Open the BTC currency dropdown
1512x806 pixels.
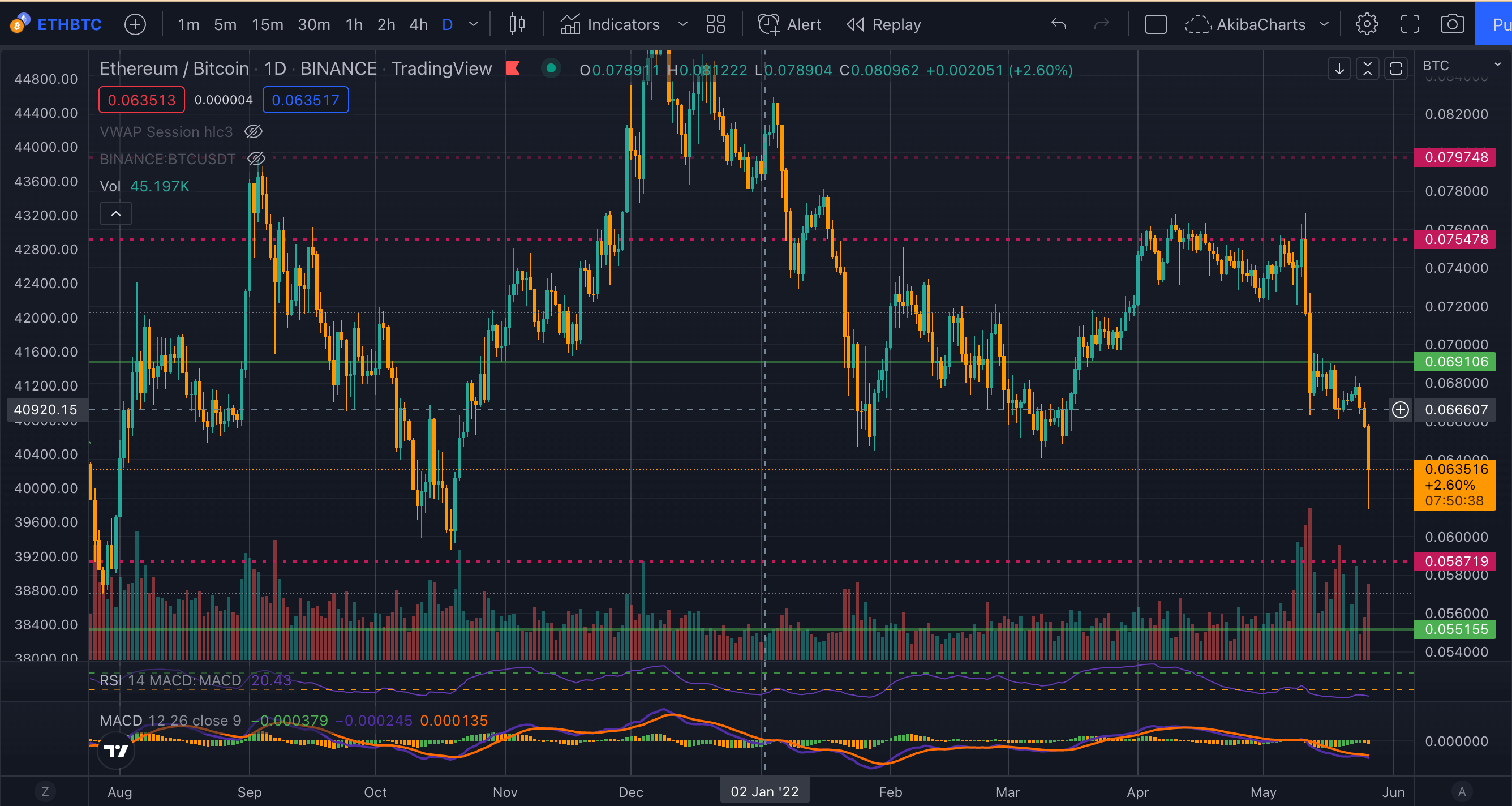1461,65
